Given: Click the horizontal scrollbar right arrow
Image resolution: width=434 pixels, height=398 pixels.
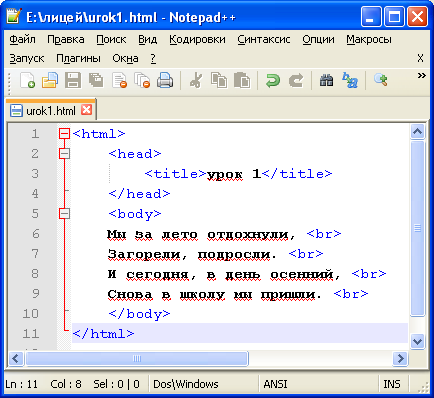Looking at the screenshot, I should [x=400, y=359].
